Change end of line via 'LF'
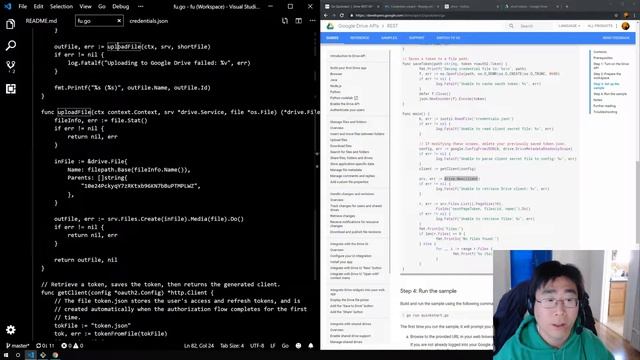Screen dimensions: 640x360 click(x=273, y=346)
